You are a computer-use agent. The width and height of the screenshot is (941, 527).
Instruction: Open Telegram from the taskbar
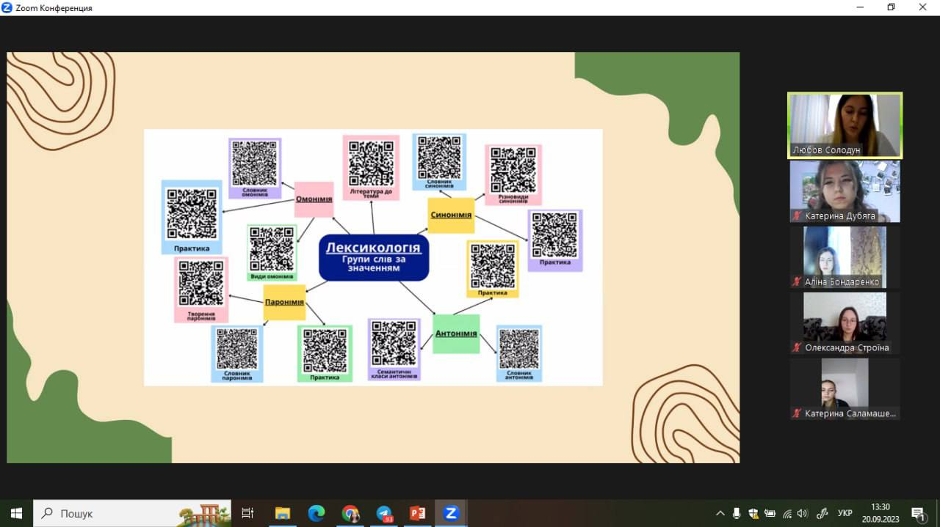coord(384,513)
